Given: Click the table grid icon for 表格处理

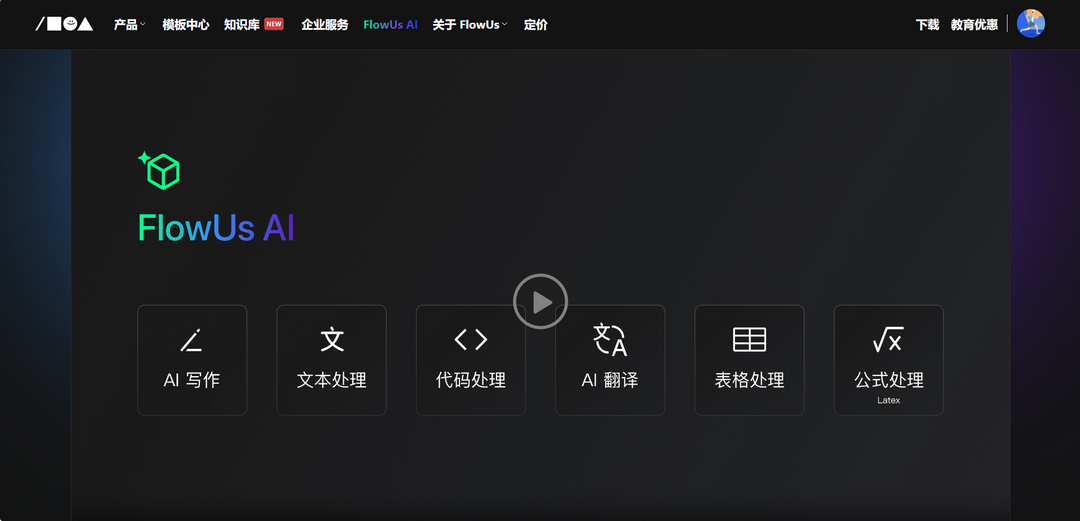Looking at the screenshot, I should [x=749, y=340].
